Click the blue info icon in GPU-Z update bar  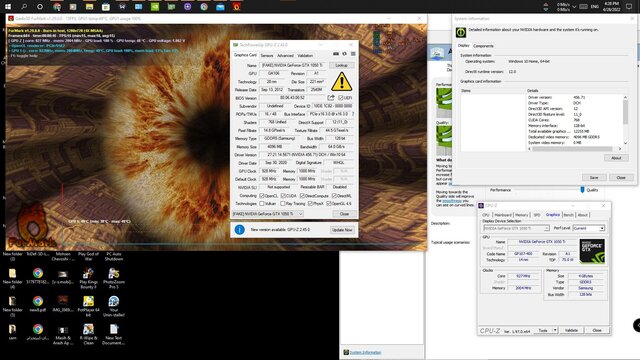(240, 230)
